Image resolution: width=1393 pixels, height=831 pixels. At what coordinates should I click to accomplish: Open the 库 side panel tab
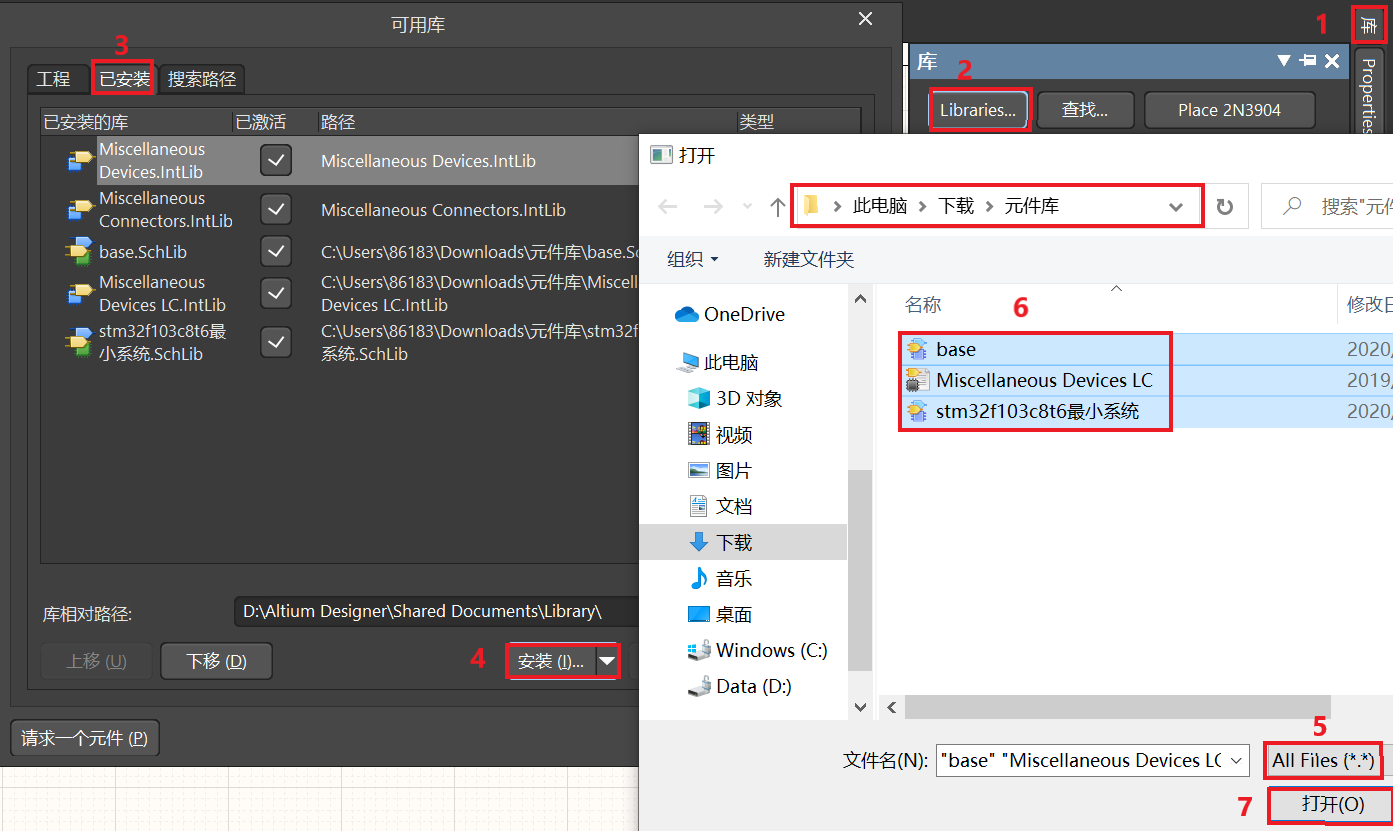[x=1368, y=24]
